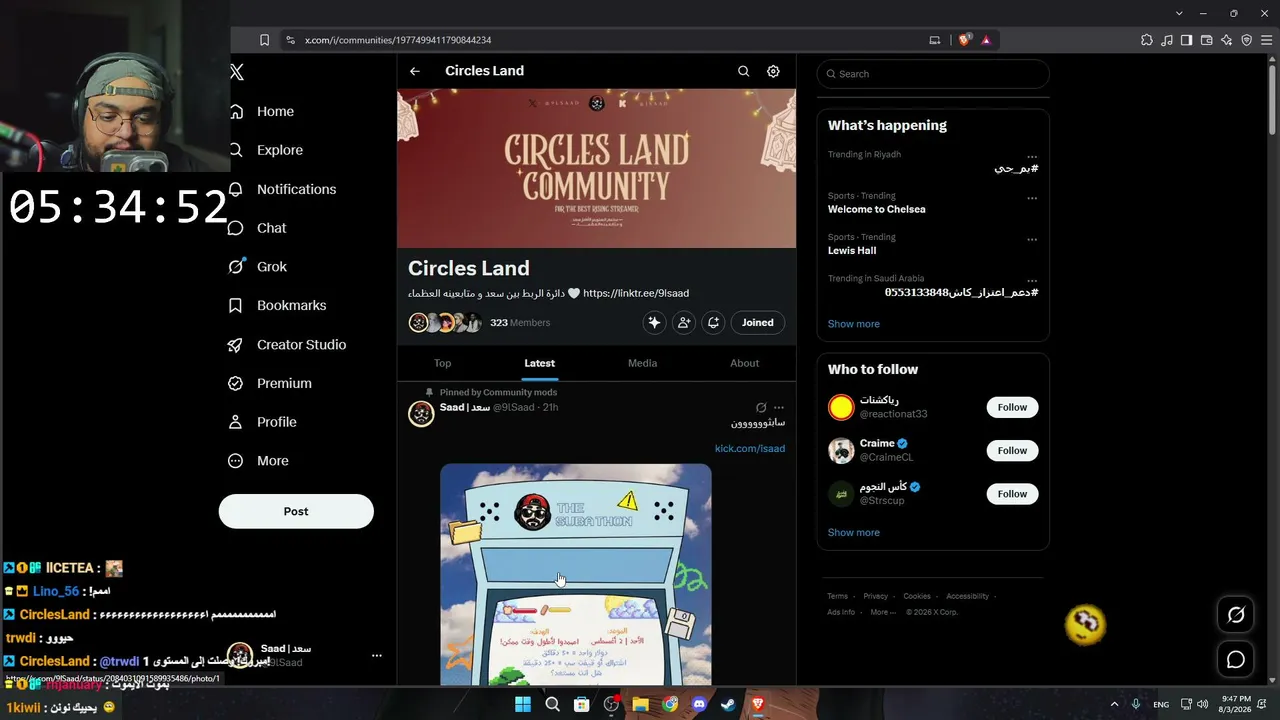Open the browser hamburger main menu
1280x720 pixels.
coord(1267,40)
